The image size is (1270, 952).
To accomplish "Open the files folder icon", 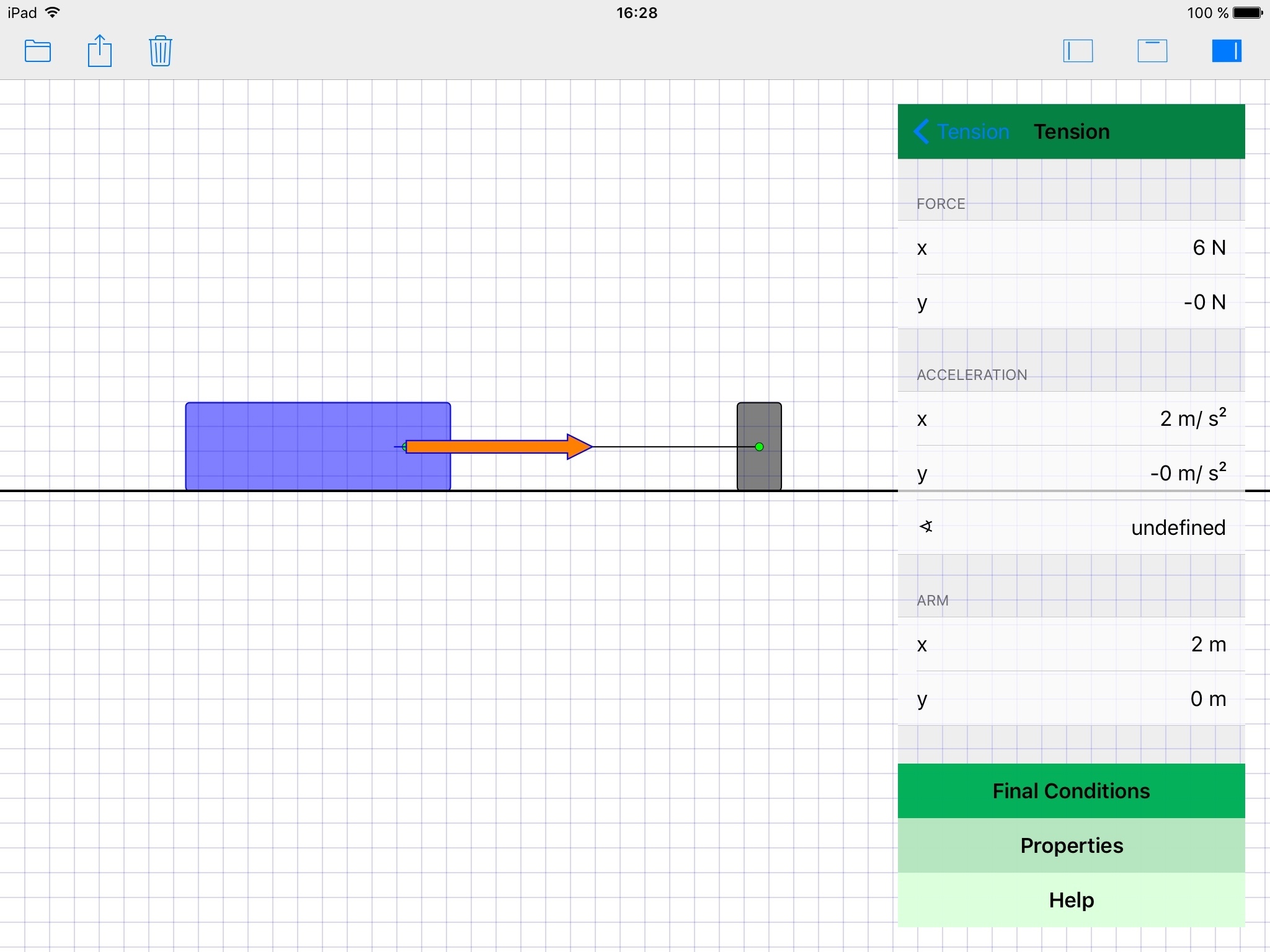I will point(38,51).
